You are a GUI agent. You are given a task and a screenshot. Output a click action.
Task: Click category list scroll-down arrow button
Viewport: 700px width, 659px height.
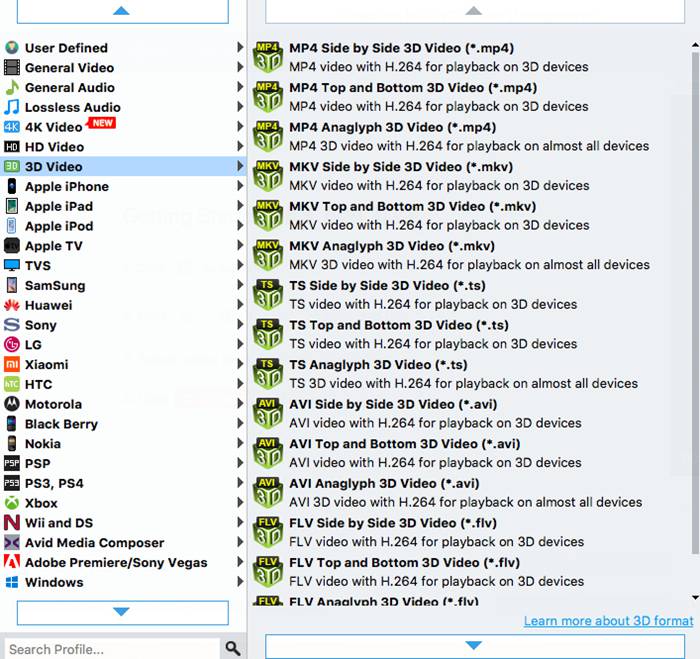(x=122, y=613)
